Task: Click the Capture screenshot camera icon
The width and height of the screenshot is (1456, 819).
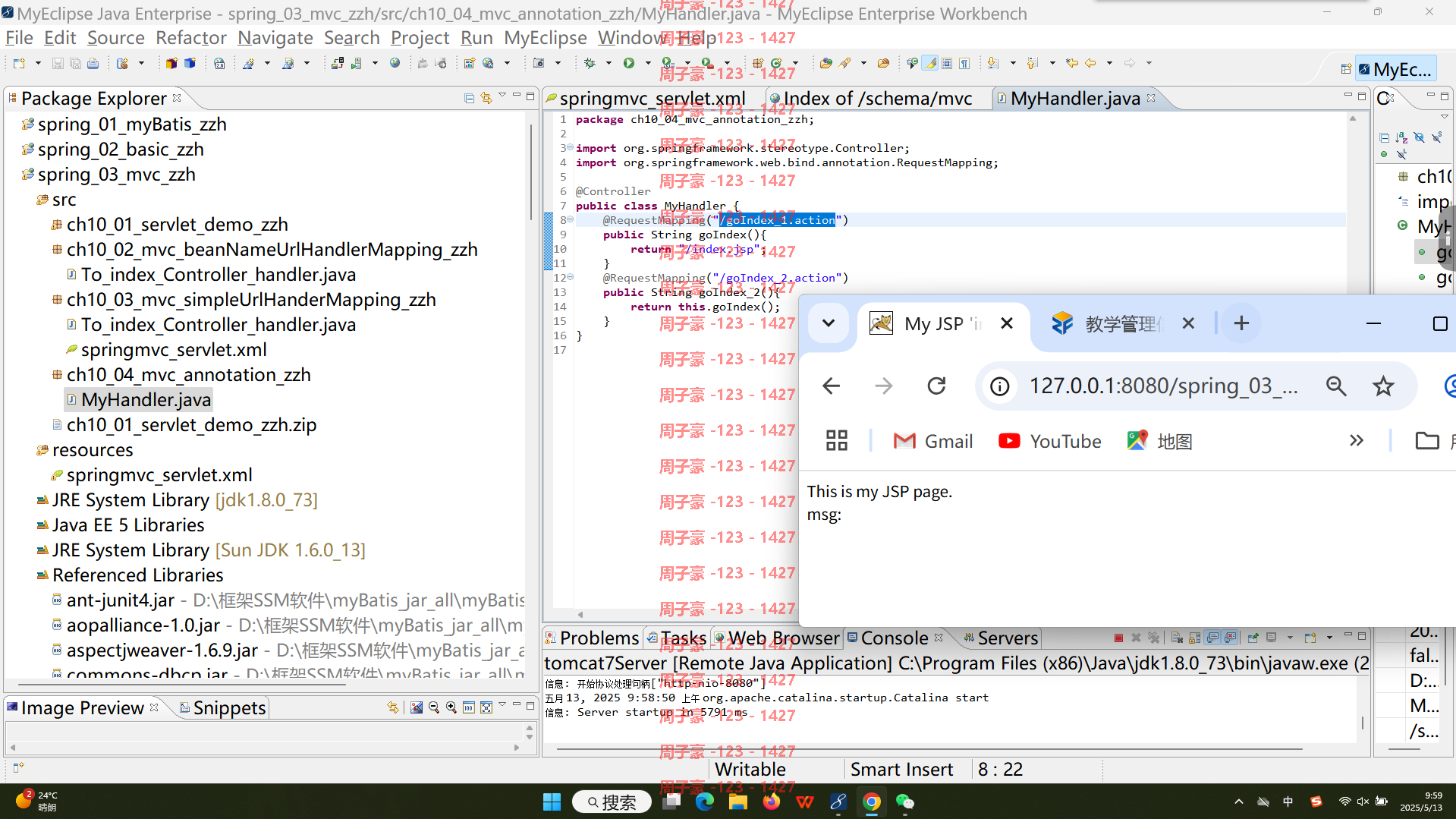Action: [x=539, y=64]
